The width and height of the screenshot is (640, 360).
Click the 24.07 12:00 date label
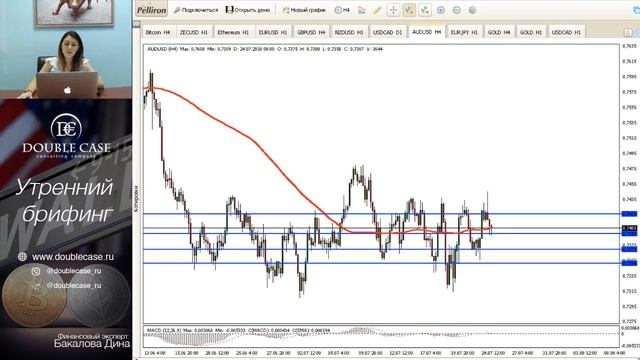tap(493, 353)
